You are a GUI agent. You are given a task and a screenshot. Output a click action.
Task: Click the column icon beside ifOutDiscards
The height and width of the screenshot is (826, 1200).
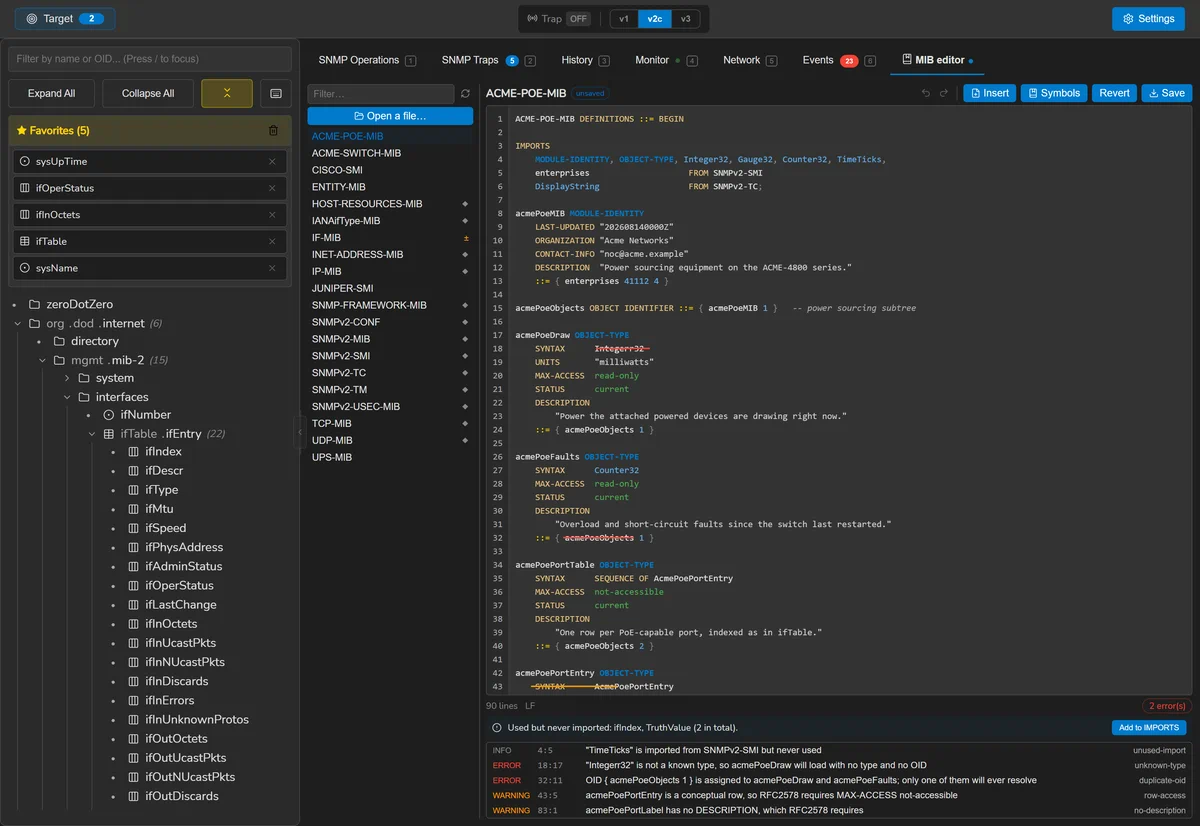click(133, 796)
